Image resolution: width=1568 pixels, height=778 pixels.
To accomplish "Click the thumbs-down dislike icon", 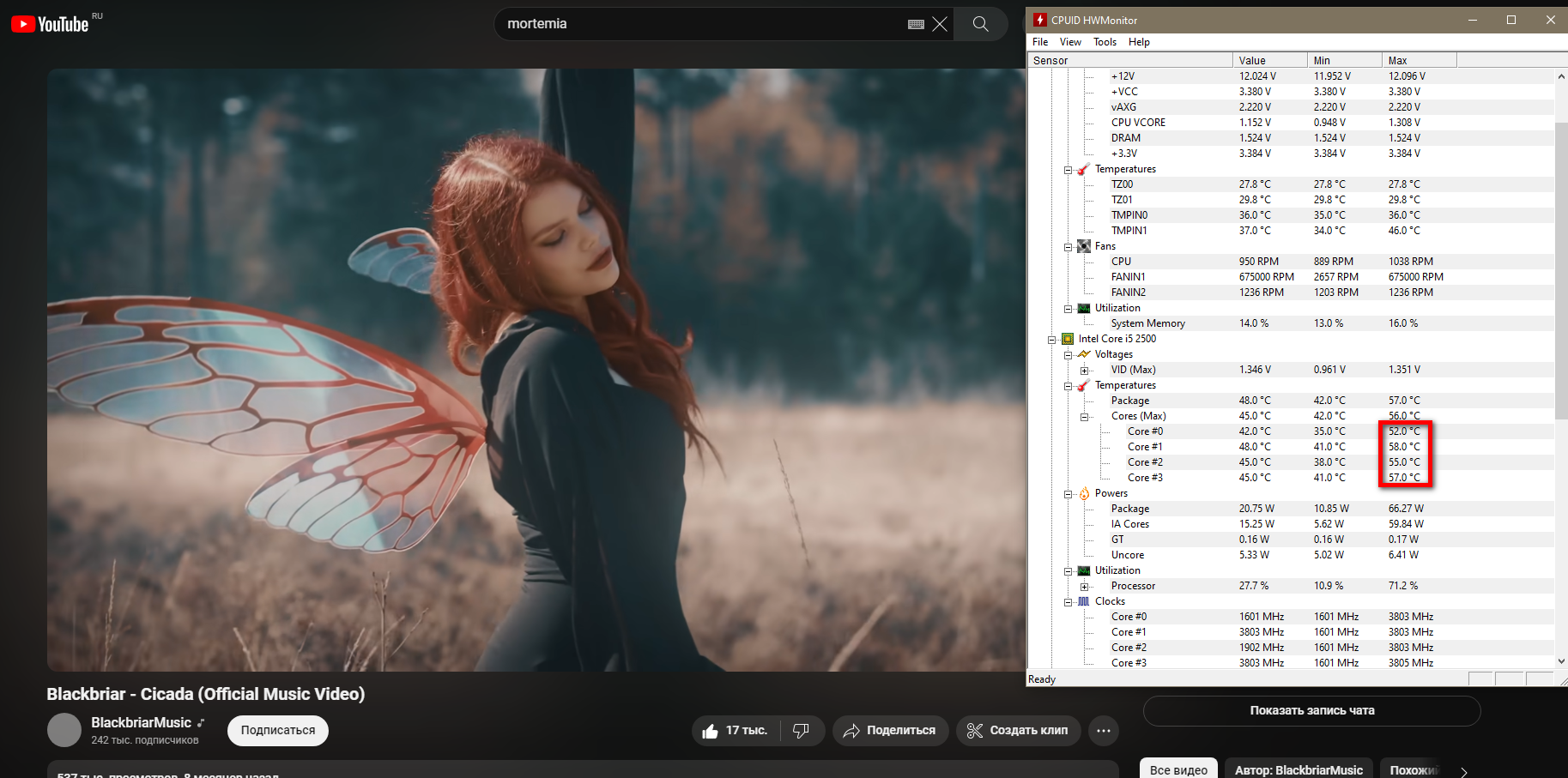I will 801,731.
